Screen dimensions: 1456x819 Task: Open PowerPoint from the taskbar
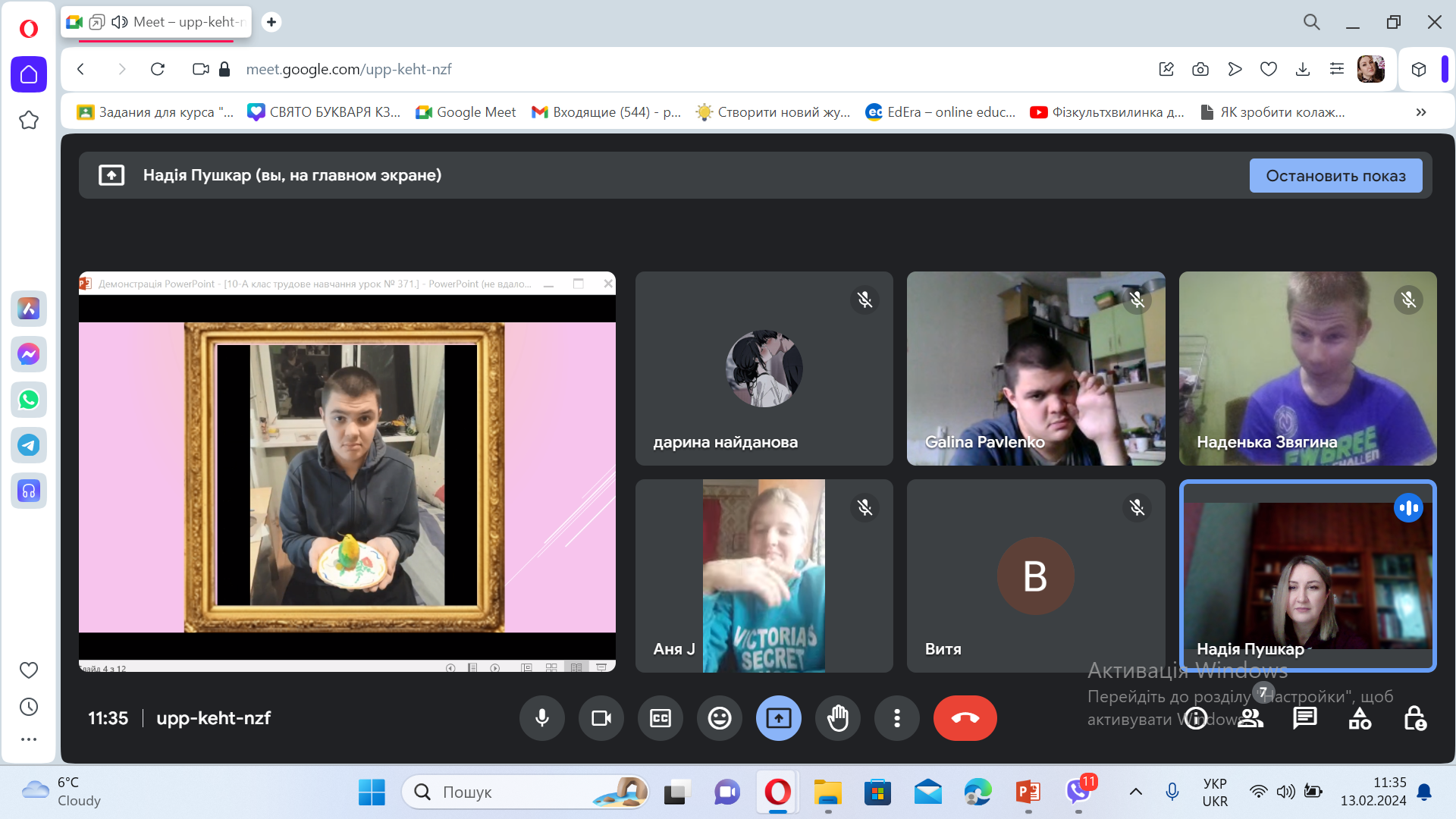[1028, 792]
